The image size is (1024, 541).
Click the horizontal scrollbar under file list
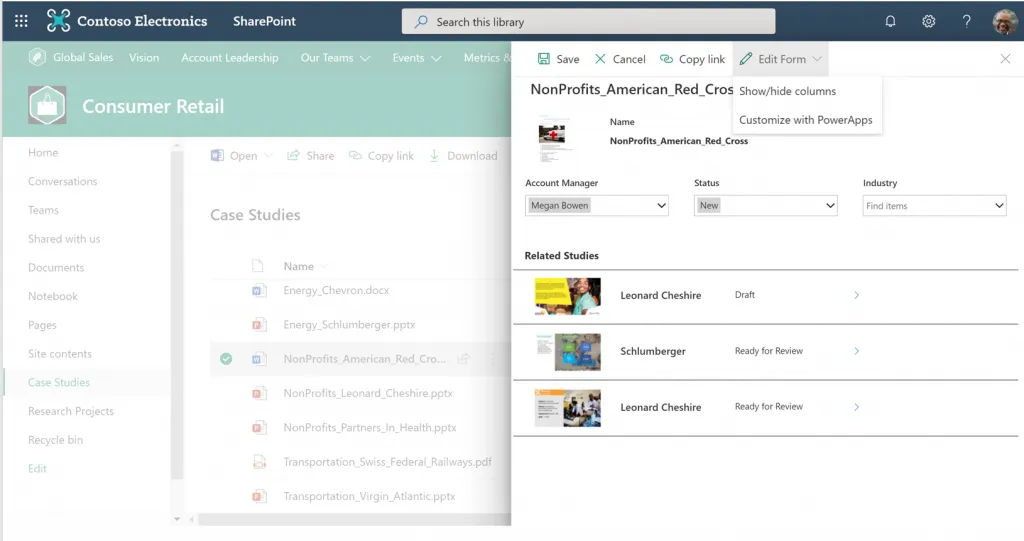(x=353, y=519)
